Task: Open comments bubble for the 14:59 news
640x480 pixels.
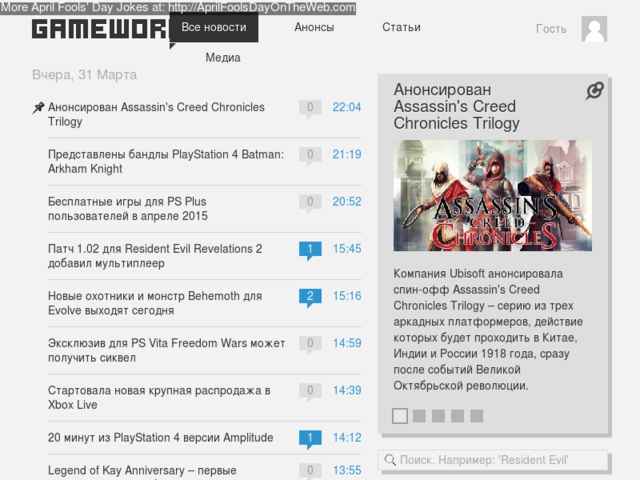Action: (x=310, y=344)
